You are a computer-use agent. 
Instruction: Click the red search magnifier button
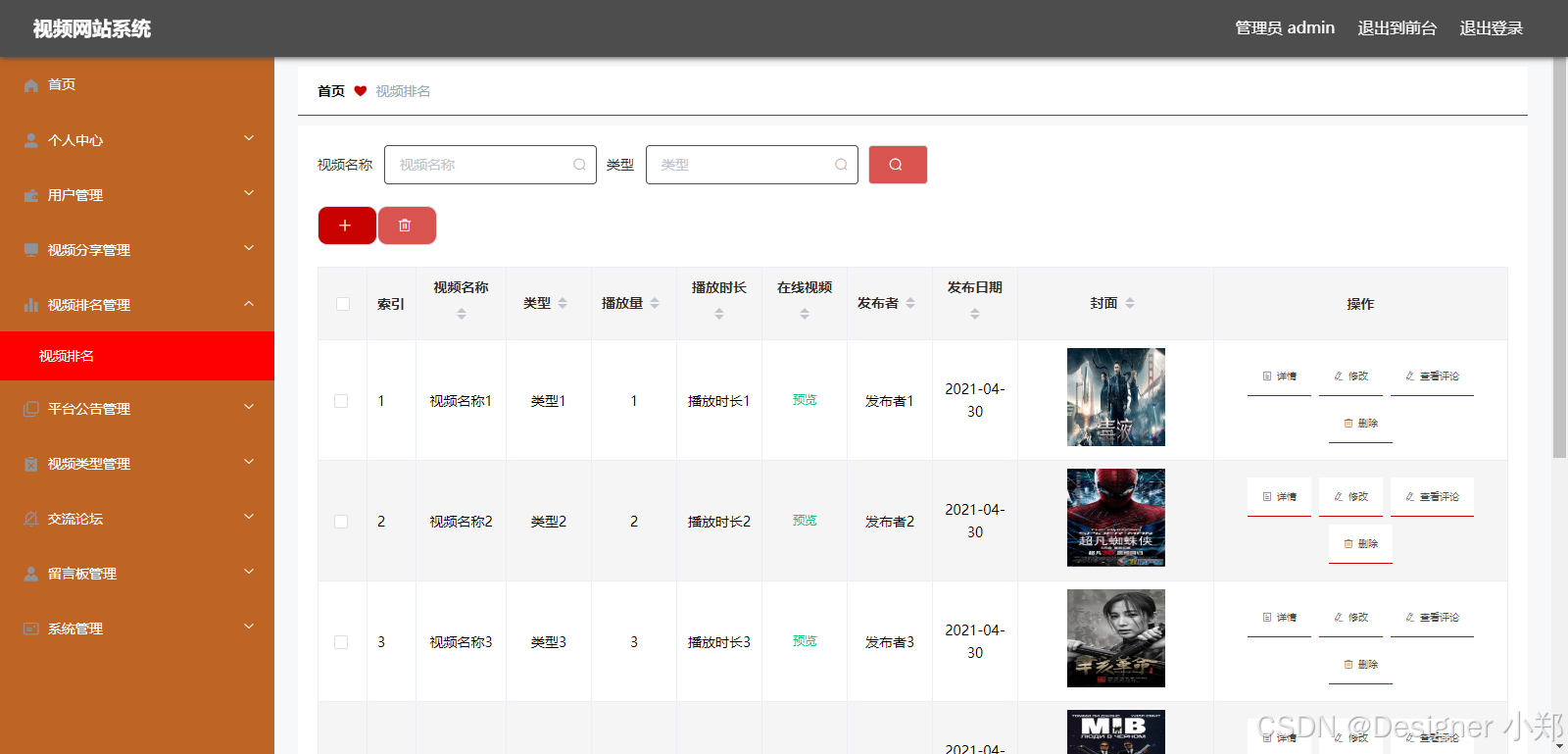[x=898, y=165]
